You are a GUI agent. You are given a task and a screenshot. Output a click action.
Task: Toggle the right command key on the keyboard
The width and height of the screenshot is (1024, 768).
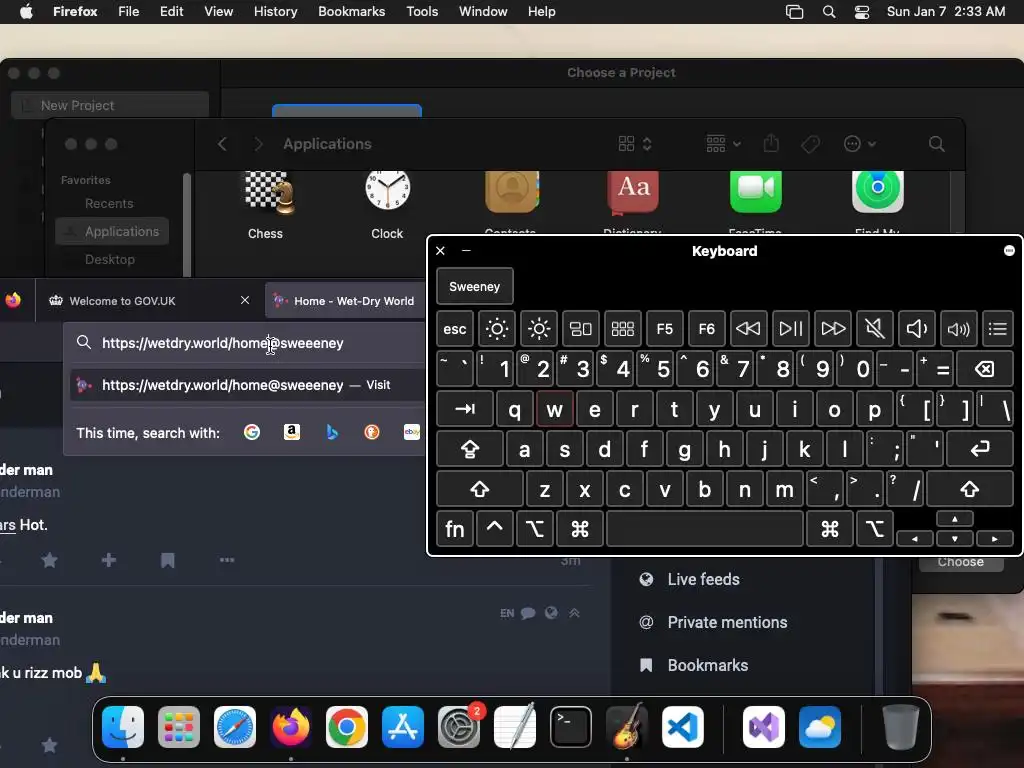tap(829, 529)
